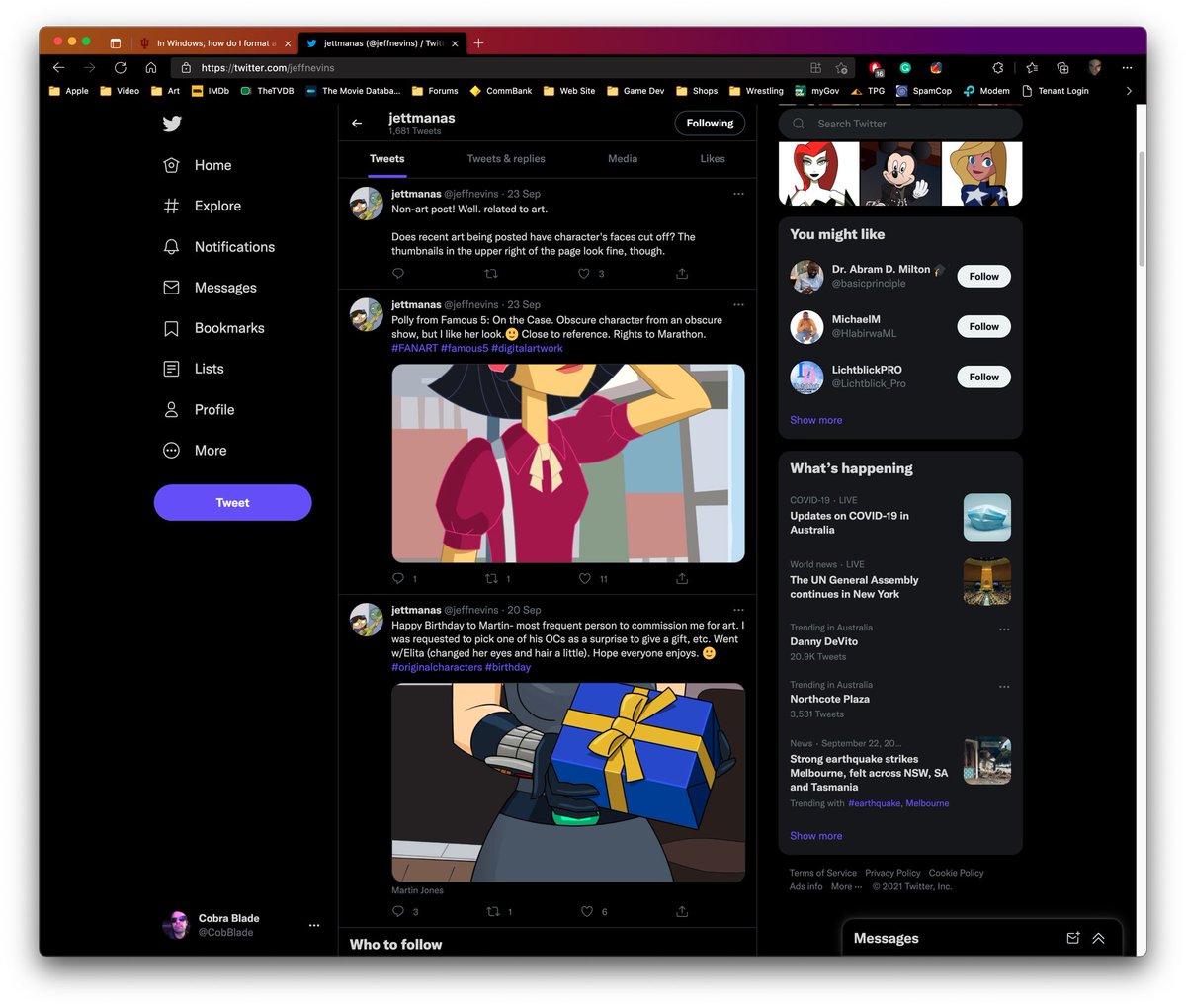The width and height of the screenshot is (1186, 1008).
Task: Open options for Northcote Plaza trend
Action: pyautogui.click(x=1004, y=686)
